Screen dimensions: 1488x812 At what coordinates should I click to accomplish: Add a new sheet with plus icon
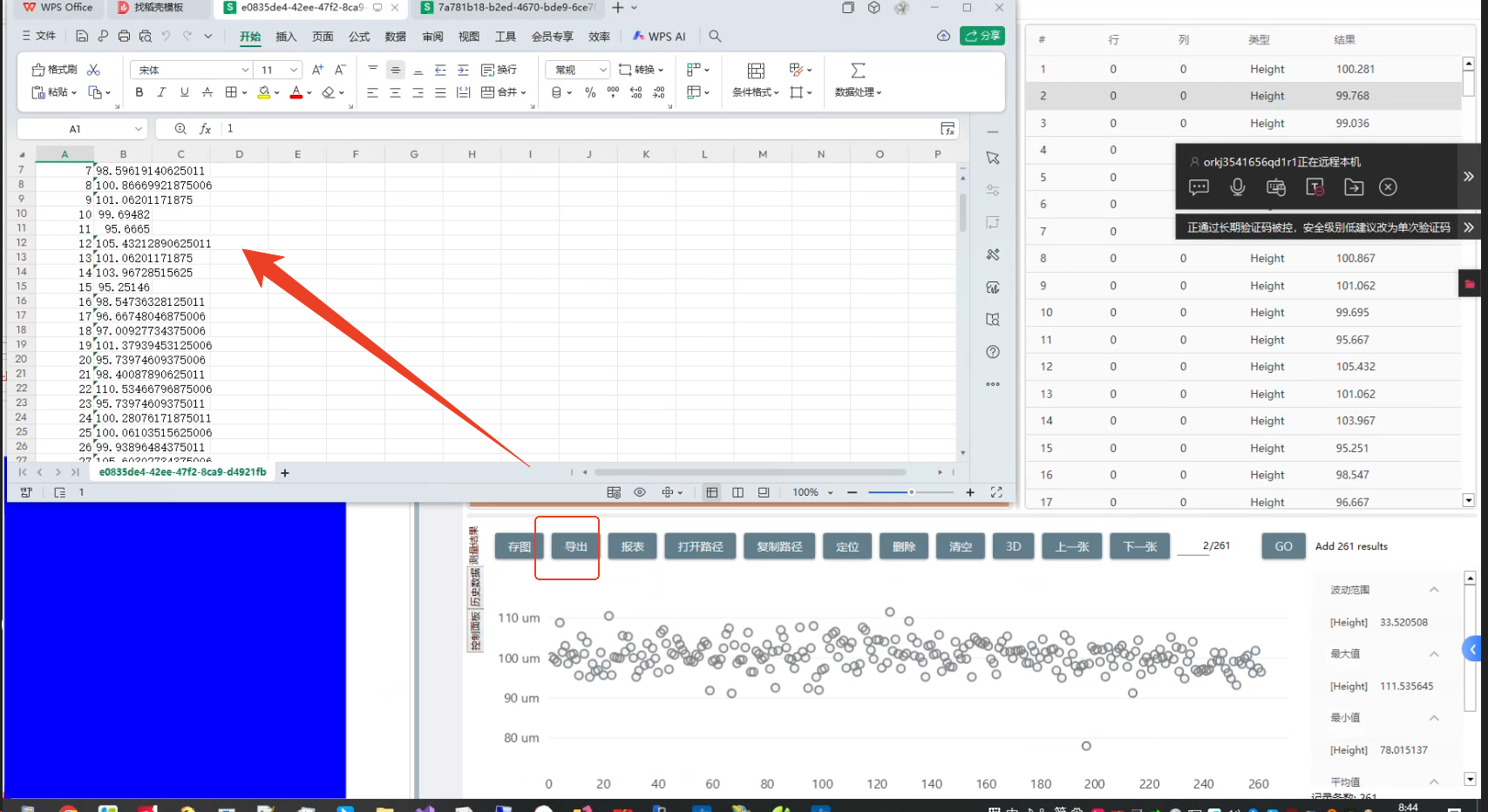click(x=285, y=472)
